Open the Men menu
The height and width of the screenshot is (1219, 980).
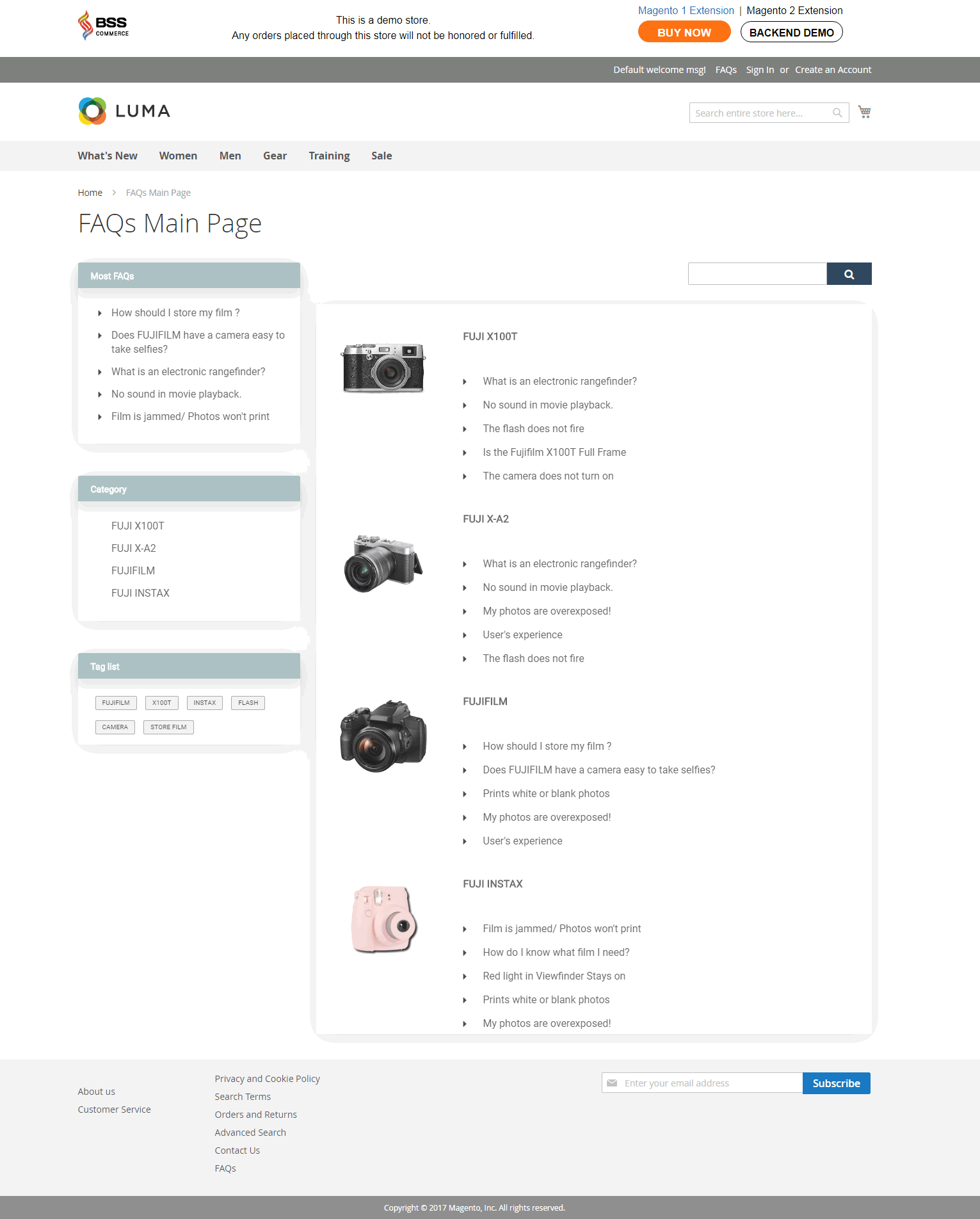tap(230, 156)
